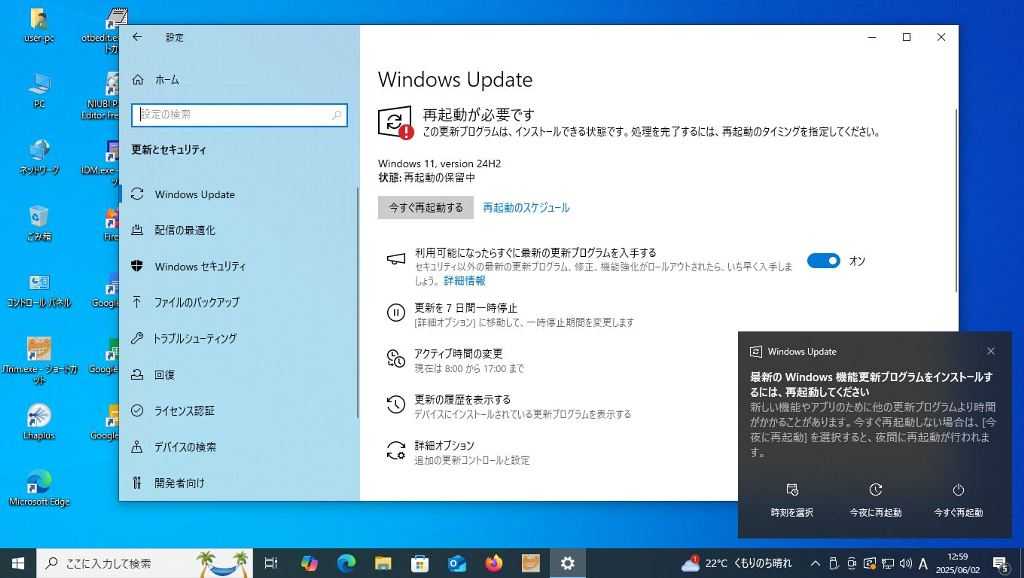Open the taskbar clock showing 12:59
Viewport: 1024px width, 578px height.
[958, 563]
